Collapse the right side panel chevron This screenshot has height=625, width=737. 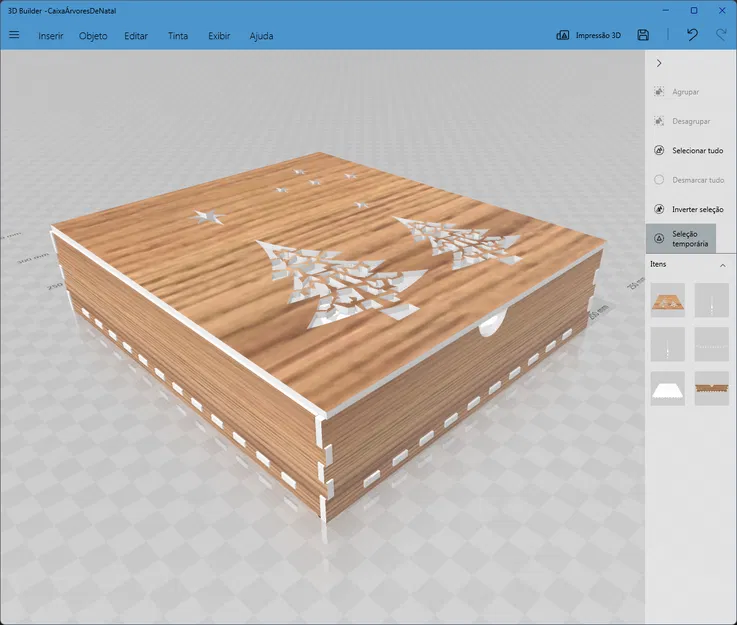pos(659,63)
